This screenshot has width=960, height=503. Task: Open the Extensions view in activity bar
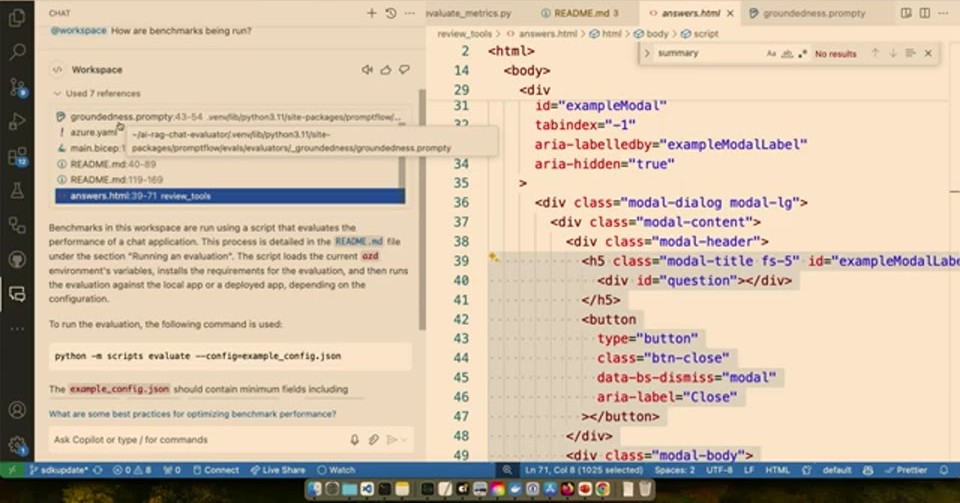pos(17,157)
